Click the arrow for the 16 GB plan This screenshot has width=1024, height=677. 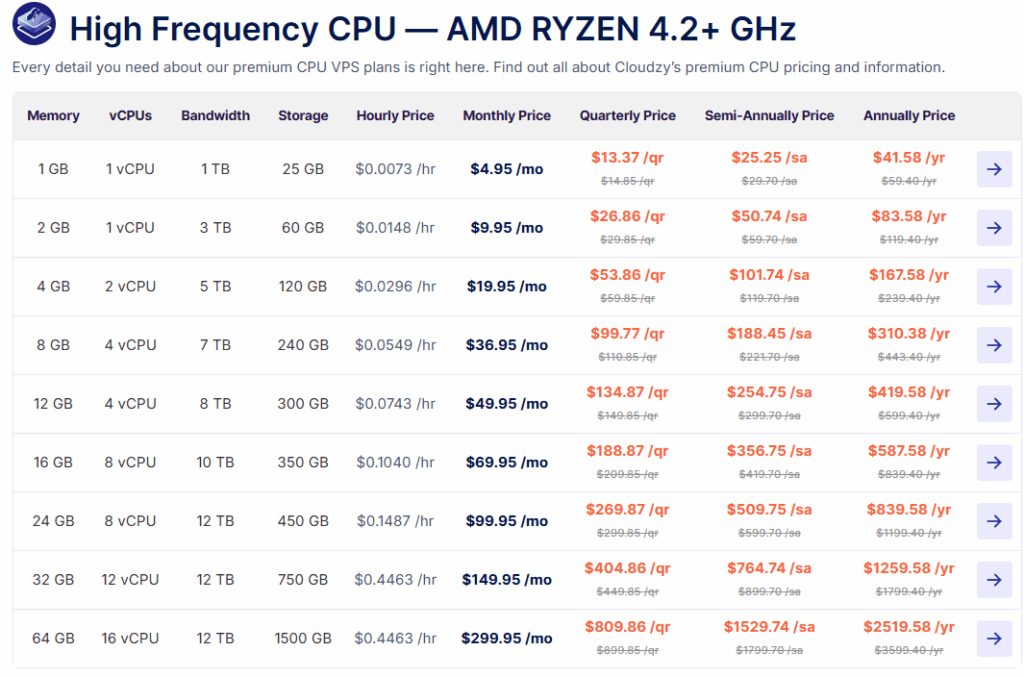pos(994,463)
